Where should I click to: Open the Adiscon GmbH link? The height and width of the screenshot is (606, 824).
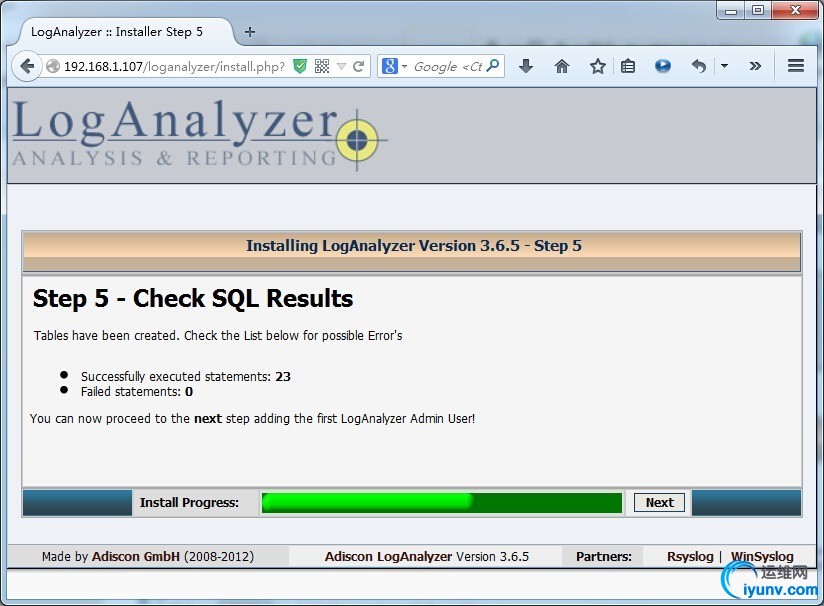click(x=136, y=557)
